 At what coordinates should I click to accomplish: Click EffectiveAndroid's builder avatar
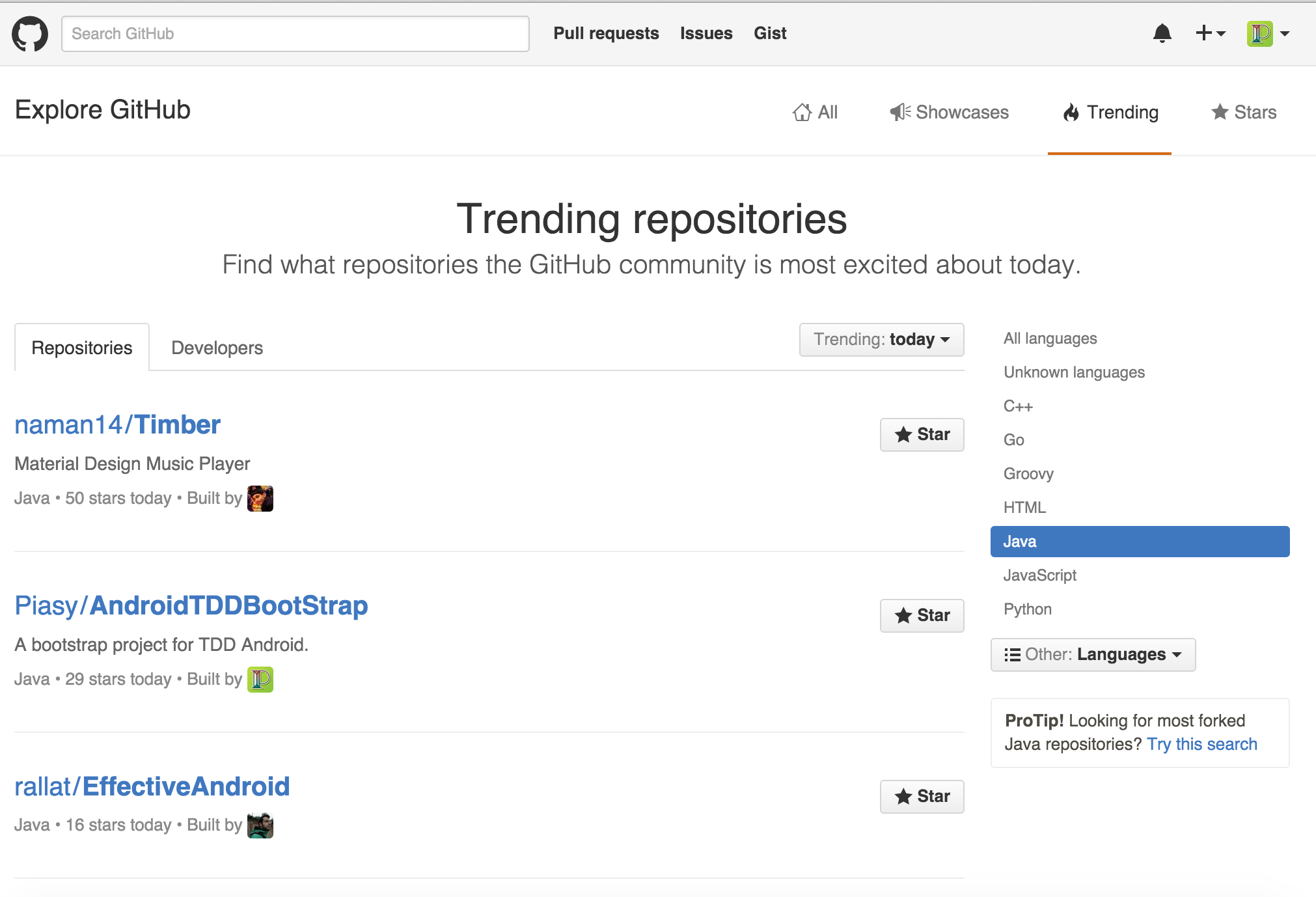coord(260,825)
